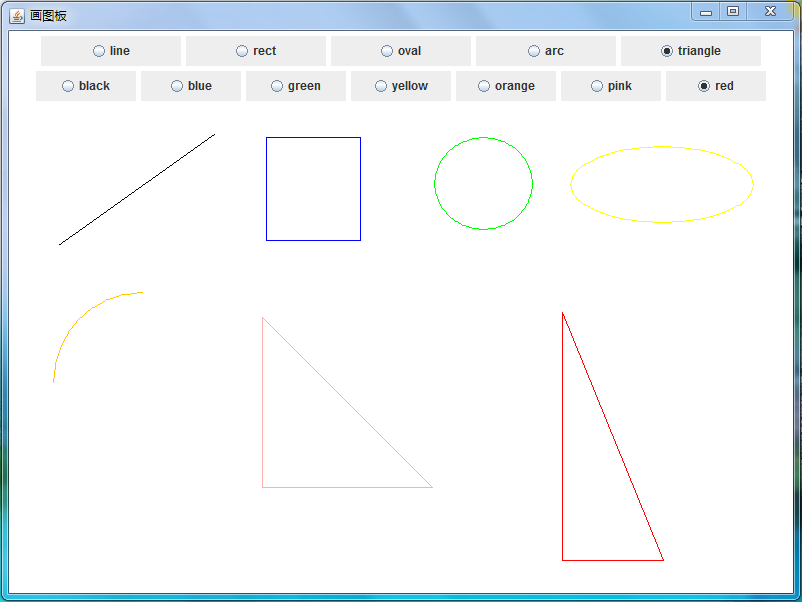The width and height of the screenshot is (802, 602).
Task: Minimize the drawing board window
Action: [x=706, y=11]
